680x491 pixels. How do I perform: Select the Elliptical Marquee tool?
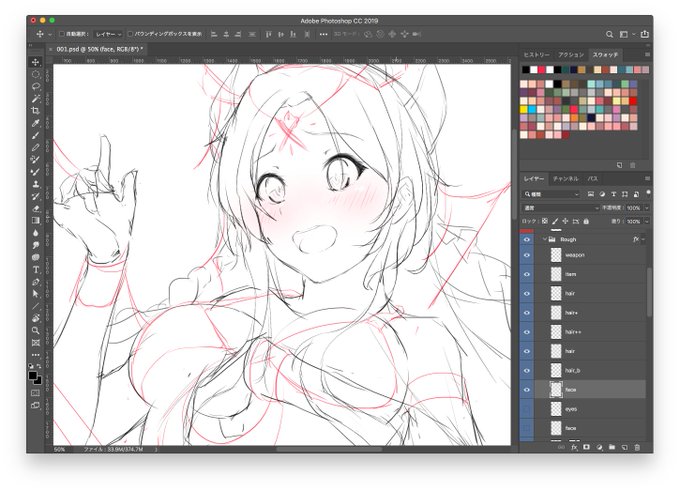[x=36, y=74]
